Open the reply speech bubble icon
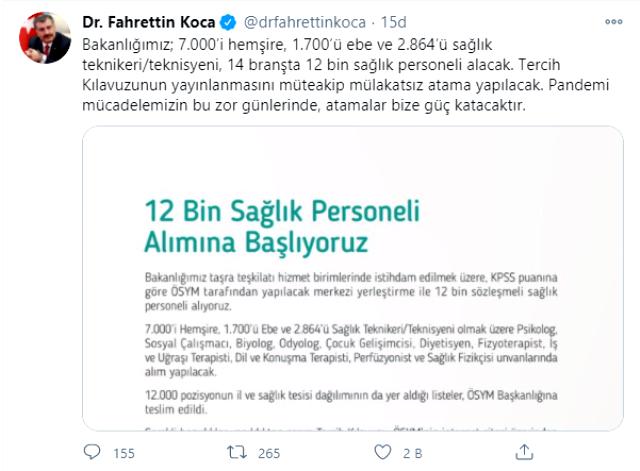The width and height of the screenshot is (640, 471). point(91,452)
